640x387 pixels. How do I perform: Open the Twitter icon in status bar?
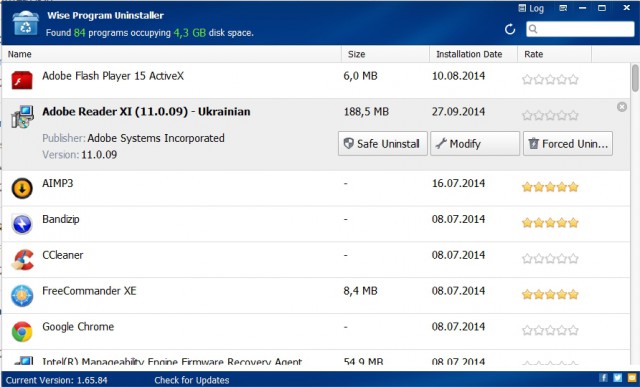click(x=617, y=378)
